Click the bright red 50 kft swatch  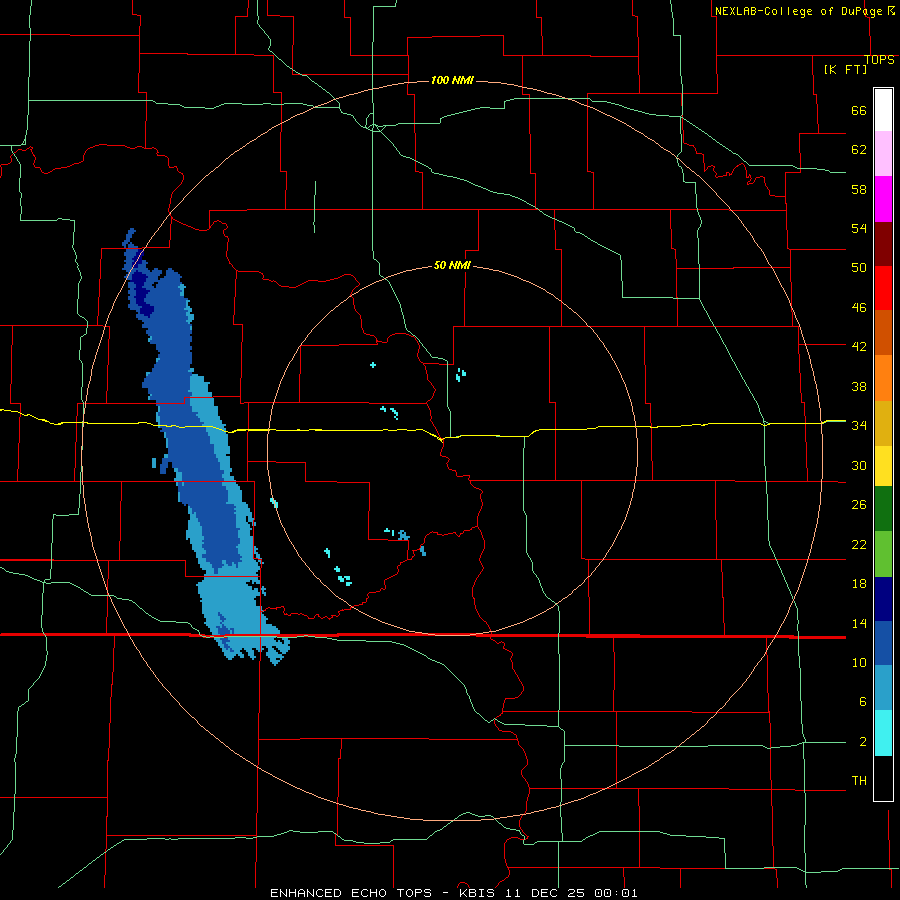[883, 288]
